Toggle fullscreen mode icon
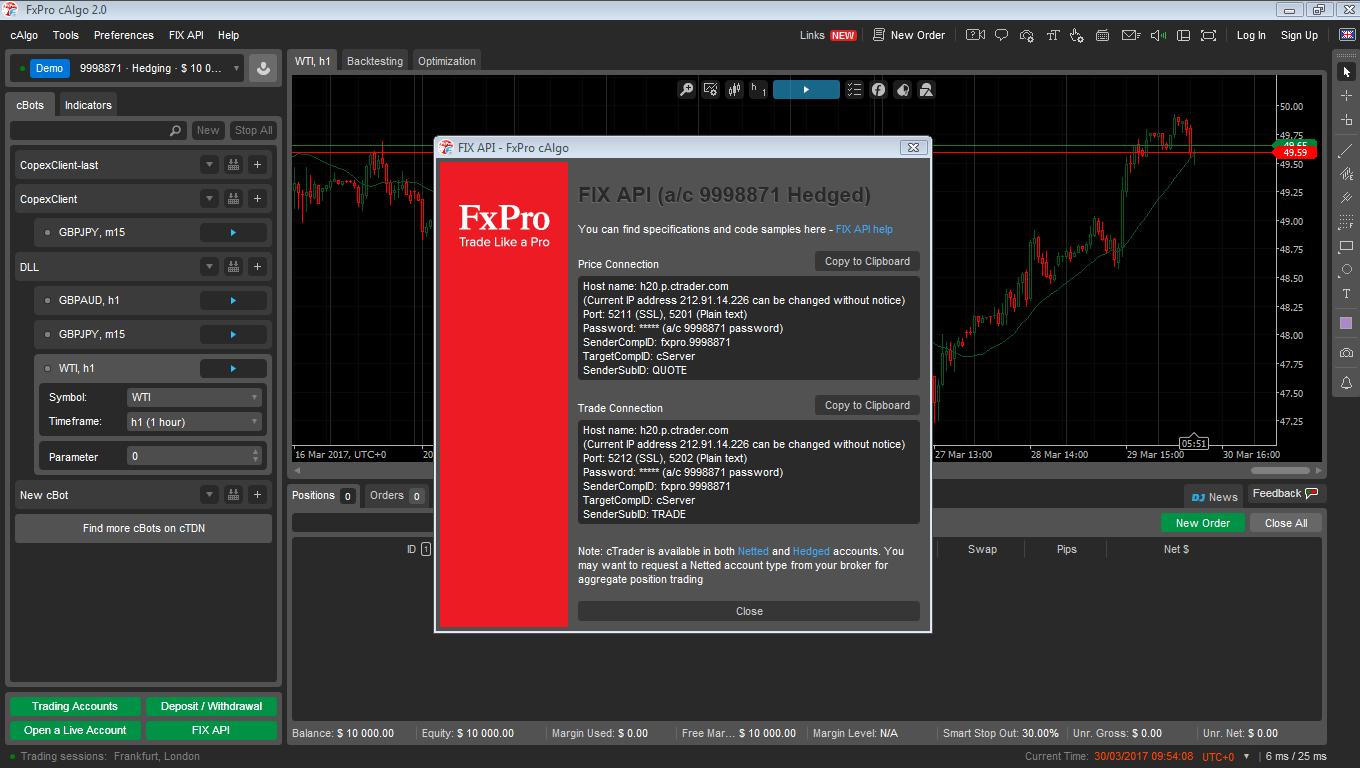 click(1208, 35)
